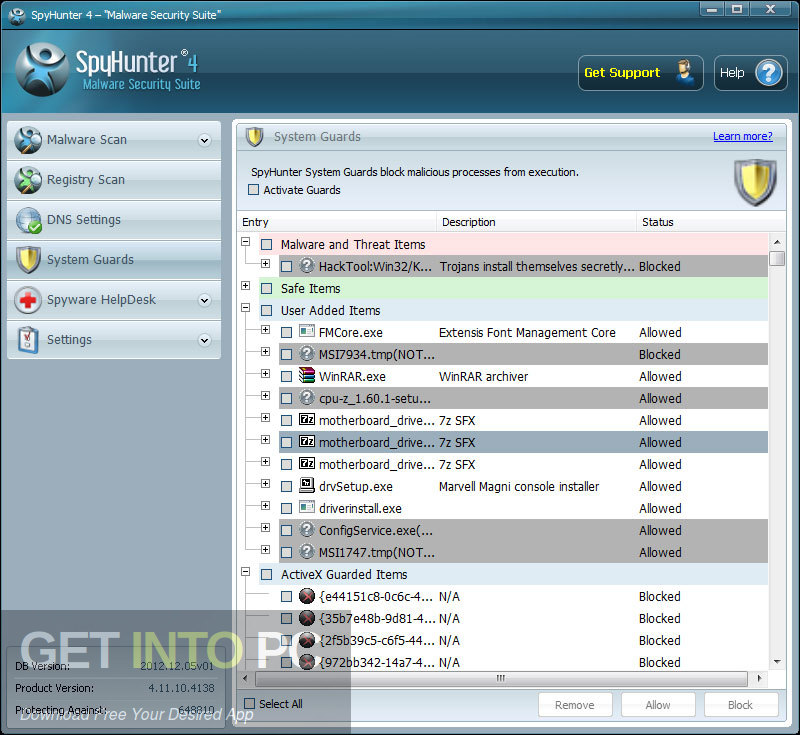
Task: Click the Remove button
Action: pos(574,705)
